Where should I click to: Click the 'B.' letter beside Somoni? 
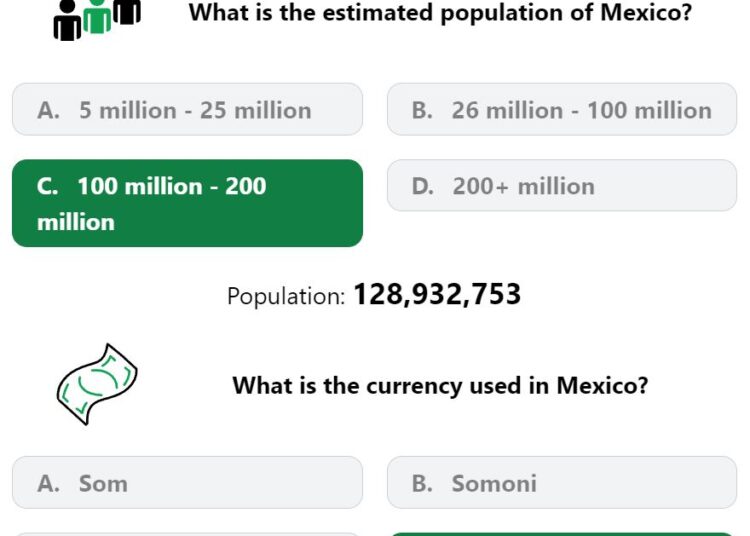tap(422, 483)
